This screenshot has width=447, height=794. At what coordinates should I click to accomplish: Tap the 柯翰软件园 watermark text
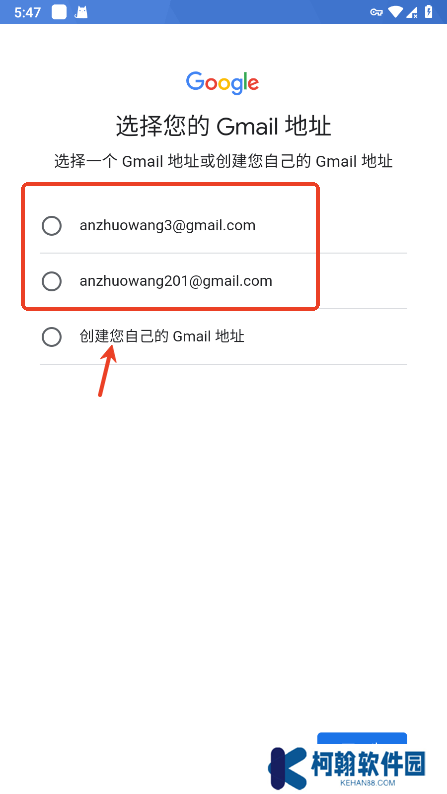coord(369,764)
